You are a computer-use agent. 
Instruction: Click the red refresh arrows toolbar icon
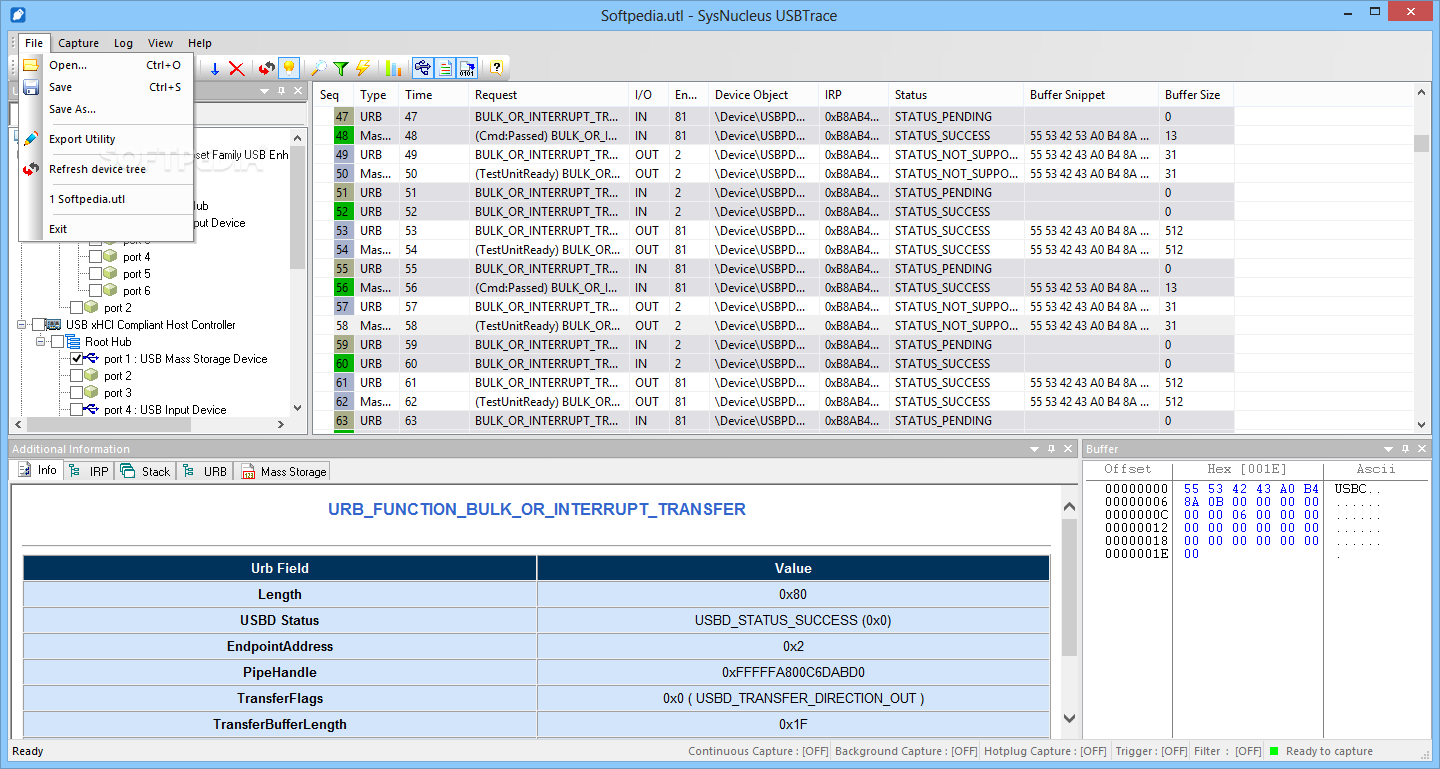coord(266,68)
